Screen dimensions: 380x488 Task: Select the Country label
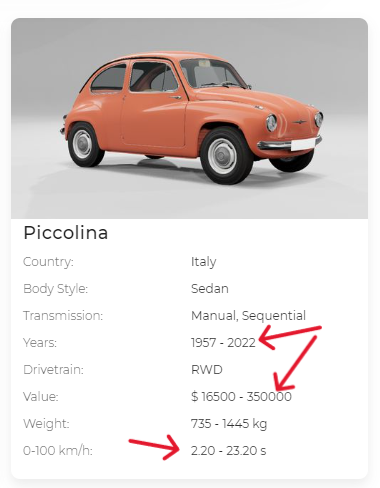coord(48,262)
